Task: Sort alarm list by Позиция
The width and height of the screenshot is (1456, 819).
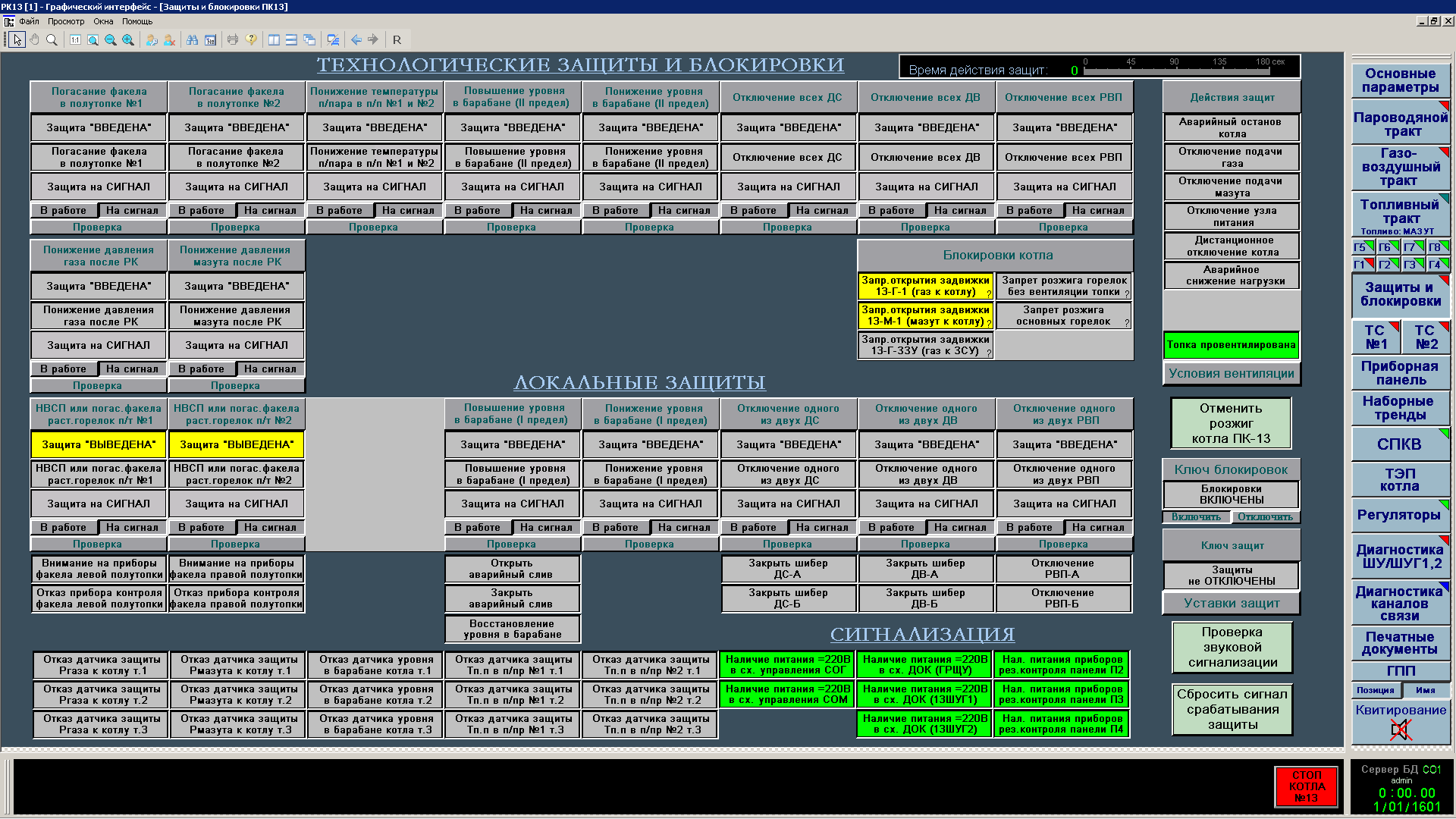Action: 1375,690
